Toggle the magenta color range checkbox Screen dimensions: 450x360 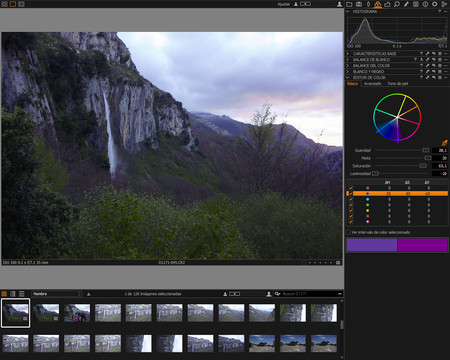[351, 188]
